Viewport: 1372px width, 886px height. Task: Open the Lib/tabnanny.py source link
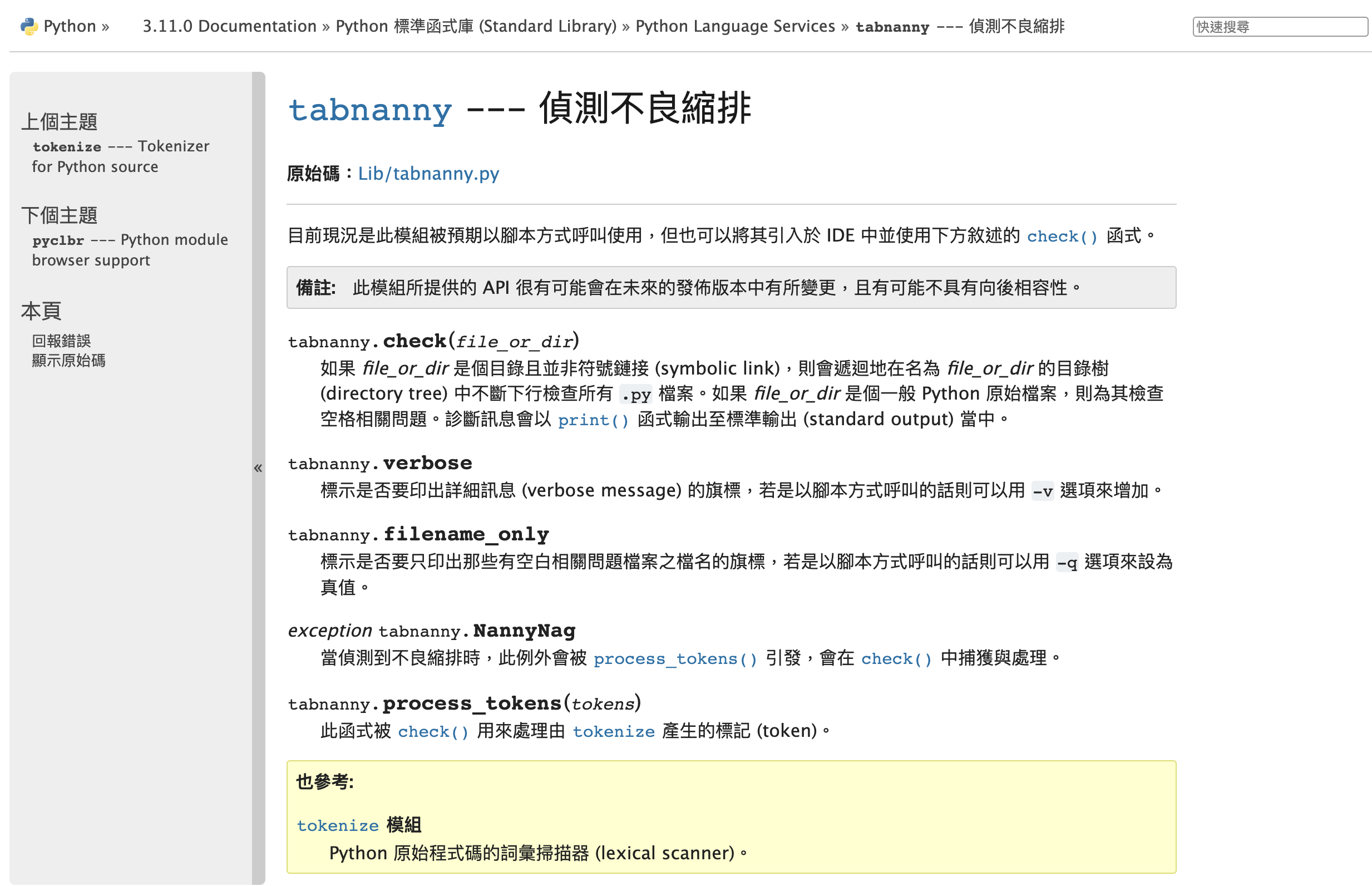428,174
